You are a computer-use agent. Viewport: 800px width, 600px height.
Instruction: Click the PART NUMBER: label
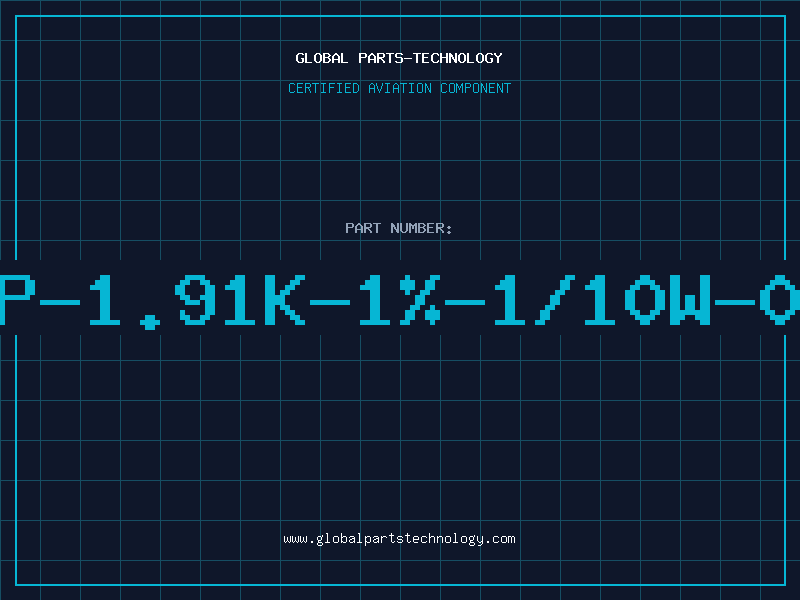coord(399,228)
